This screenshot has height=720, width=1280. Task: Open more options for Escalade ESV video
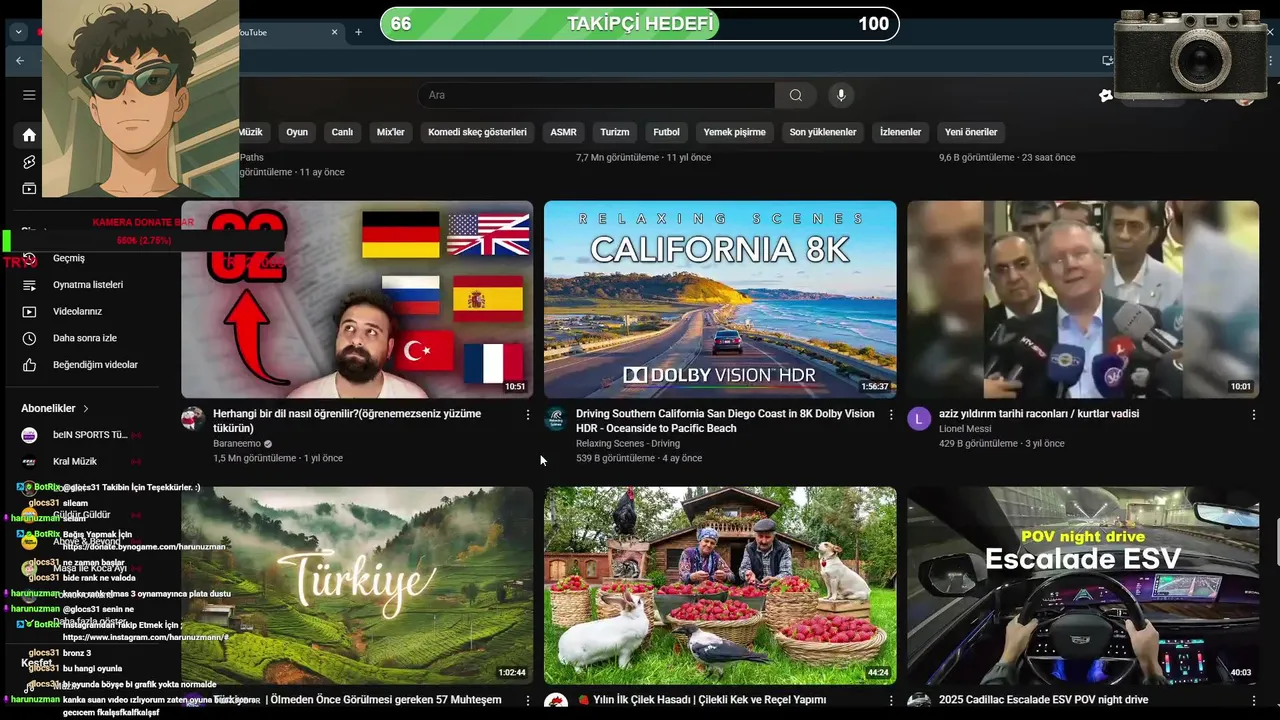coord(1254,700)
